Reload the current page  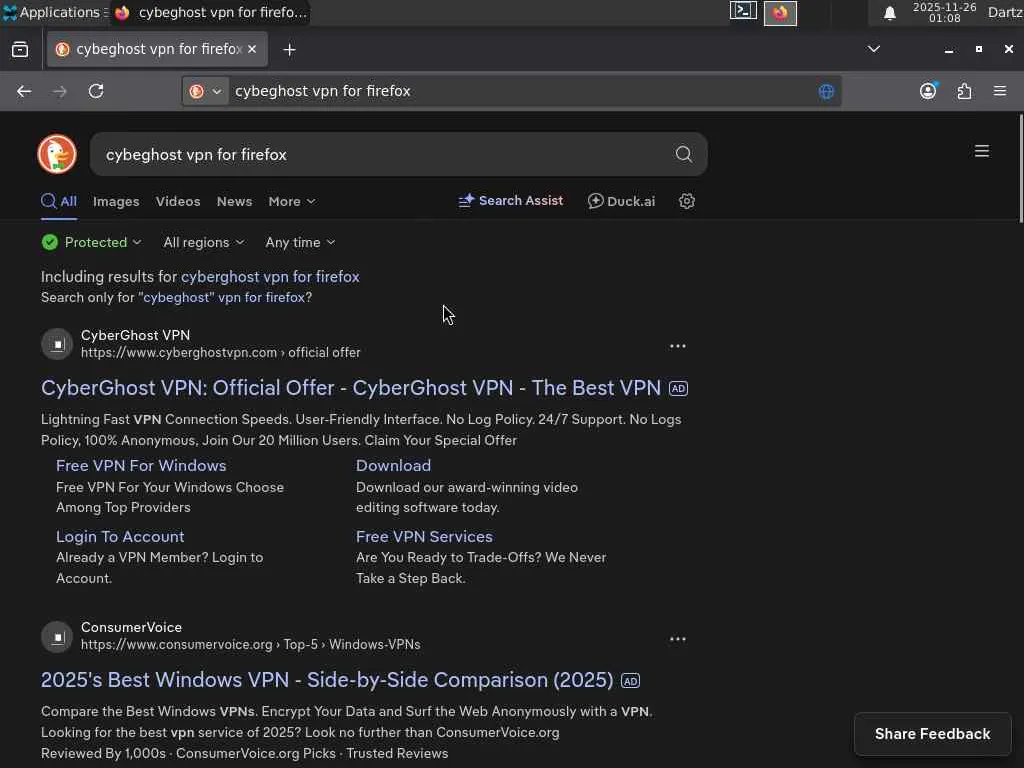[x=96, y=91]
